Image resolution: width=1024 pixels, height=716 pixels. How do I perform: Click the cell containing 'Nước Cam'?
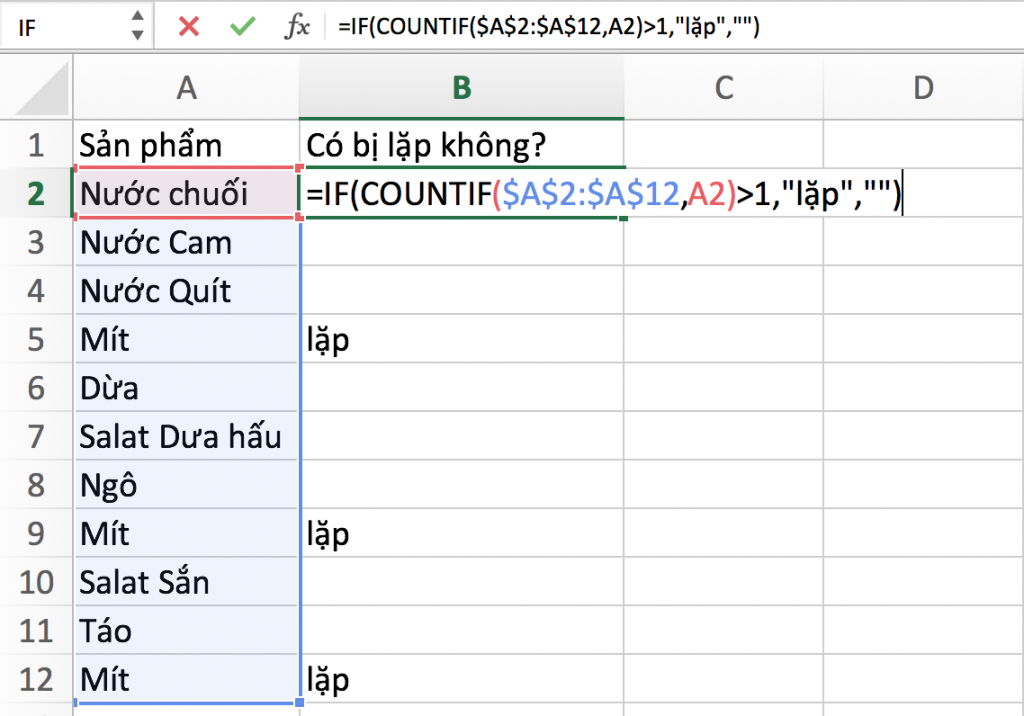pos(186,242)
